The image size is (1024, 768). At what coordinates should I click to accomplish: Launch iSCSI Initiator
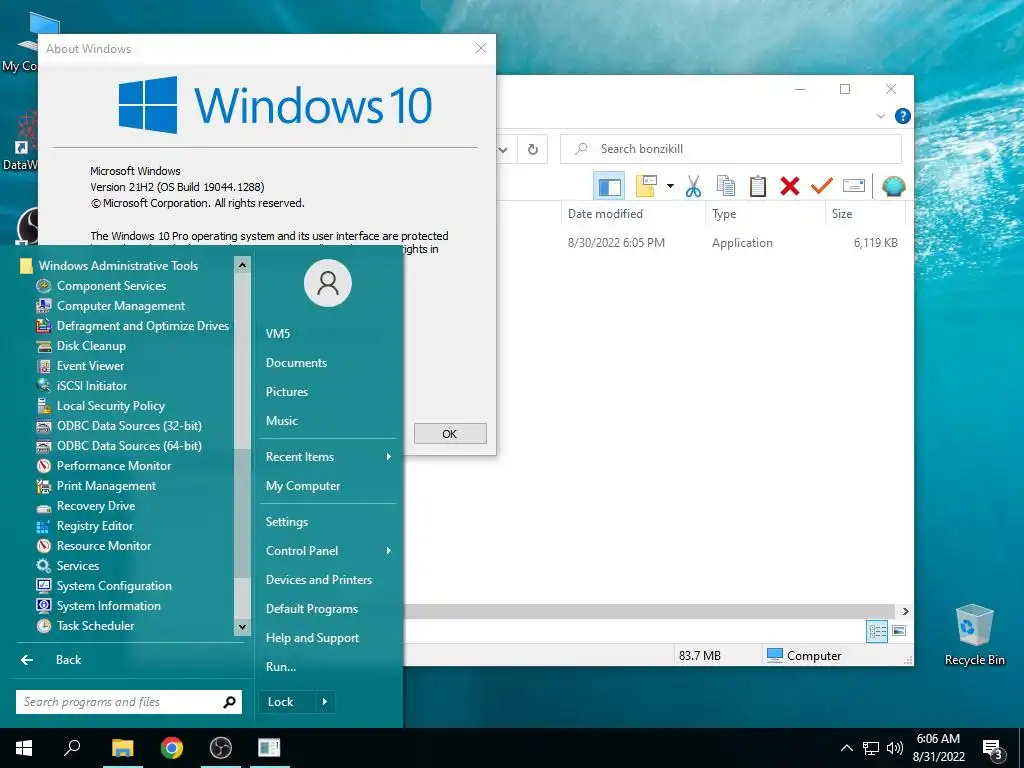[x=82, y=386]
